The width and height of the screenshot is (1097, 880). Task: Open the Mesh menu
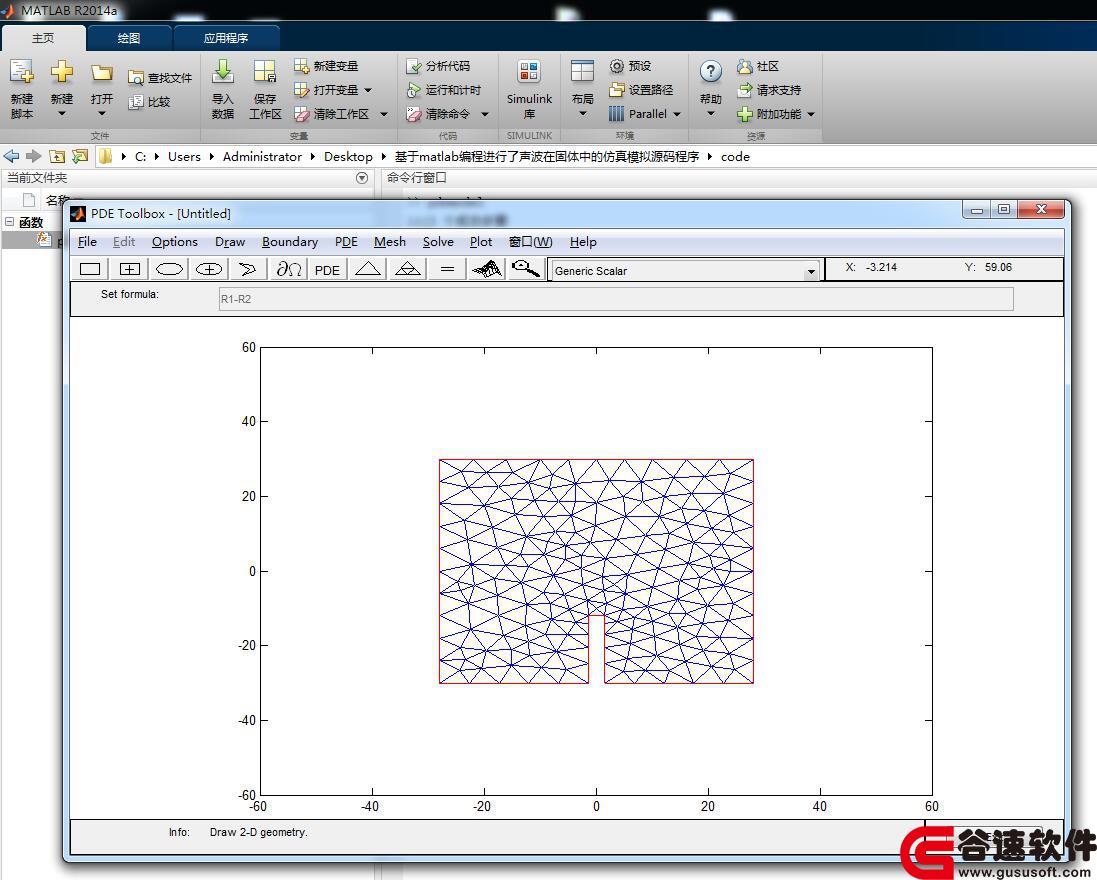coord(390,242)
